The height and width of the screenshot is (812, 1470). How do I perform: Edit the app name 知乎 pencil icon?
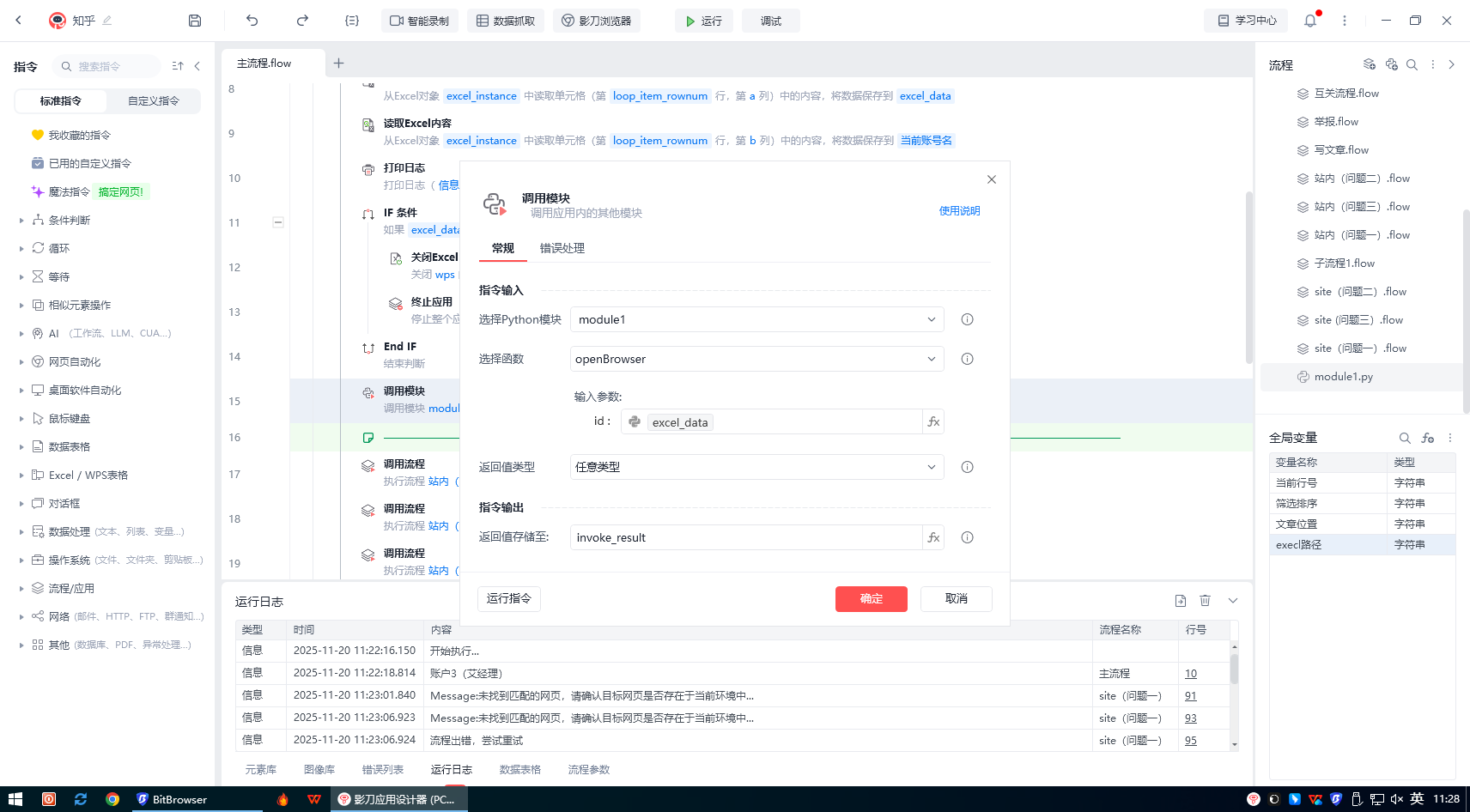[107, 21]
